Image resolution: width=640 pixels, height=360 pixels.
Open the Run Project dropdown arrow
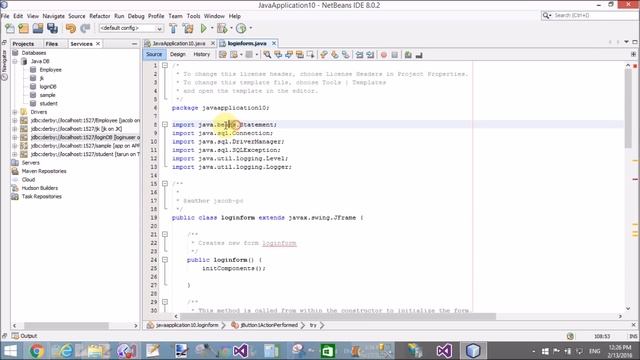[212, 28]
